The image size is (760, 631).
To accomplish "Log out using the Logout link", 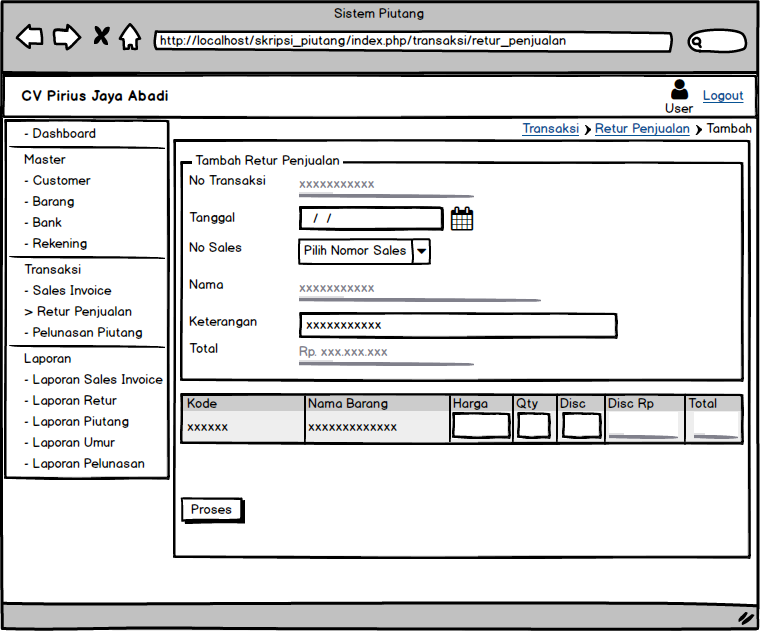I will pyautogui.click(x=723, y=95).
